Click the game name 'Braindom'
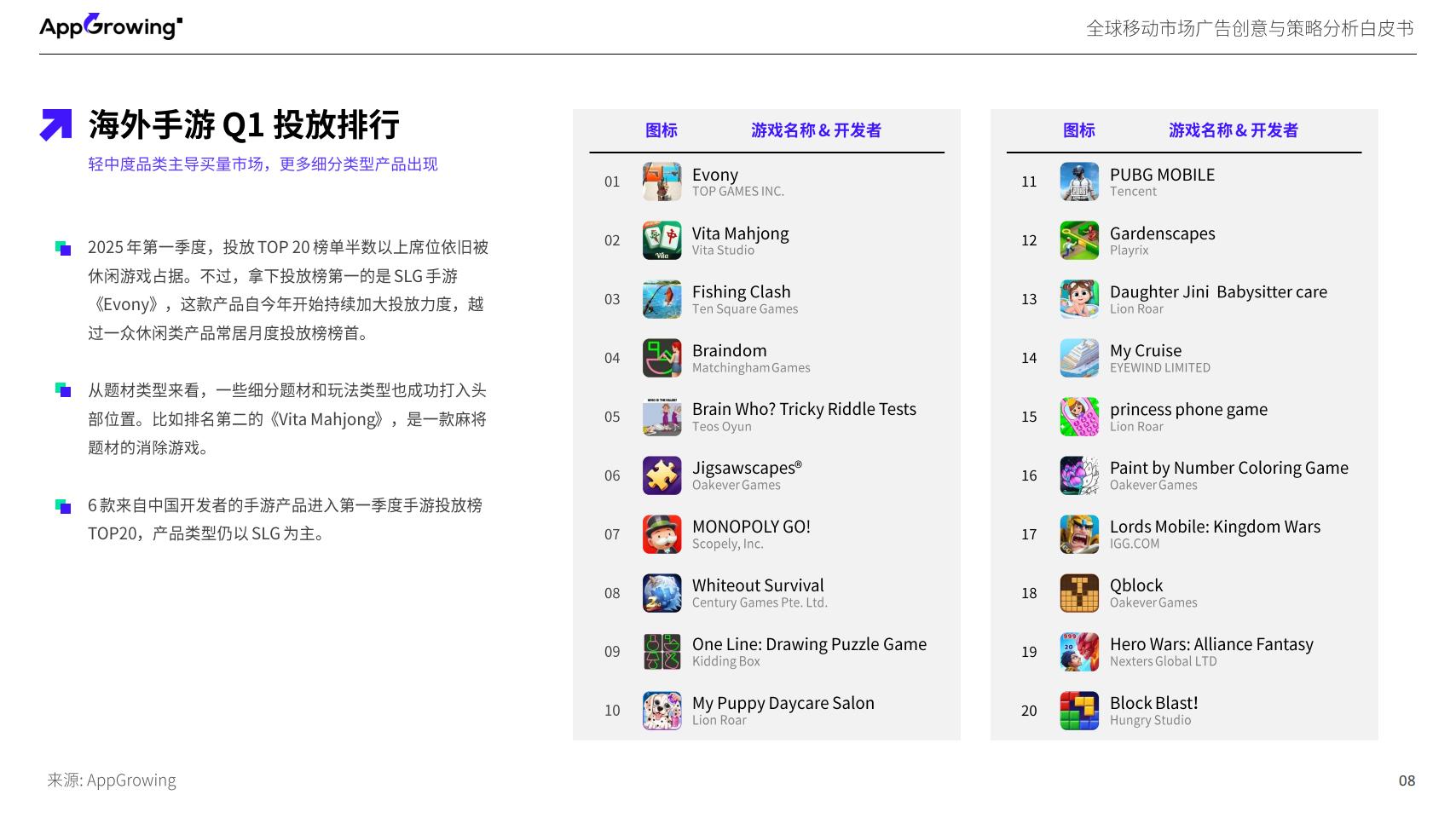 coord(730,351)
